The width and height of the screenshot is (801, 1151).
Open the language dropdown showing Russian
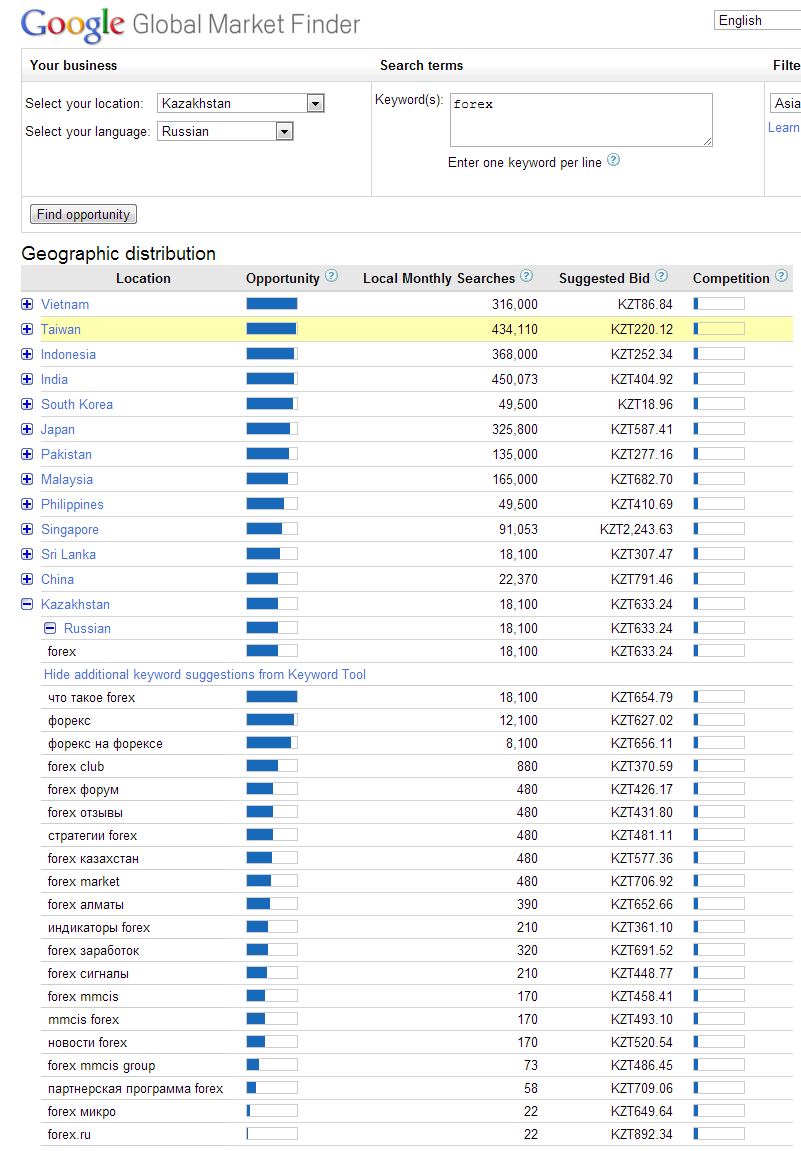(225, 131)
